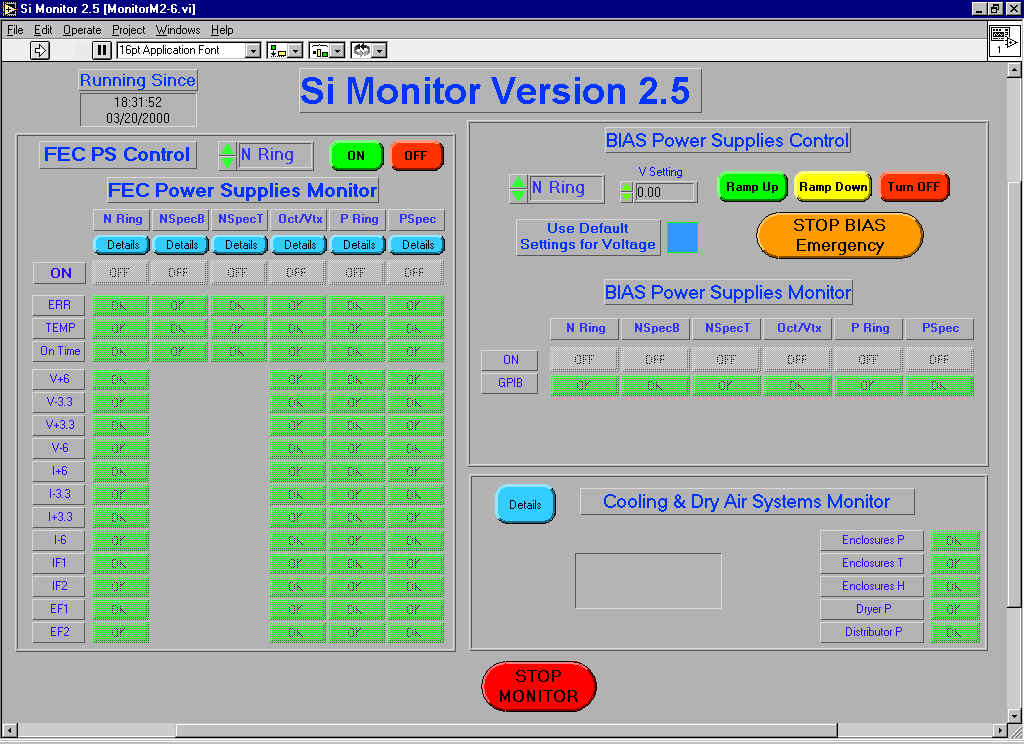Open Details for Oct/Vtx FEC supply
The image size is (1024, 744).
click(300, 245)
